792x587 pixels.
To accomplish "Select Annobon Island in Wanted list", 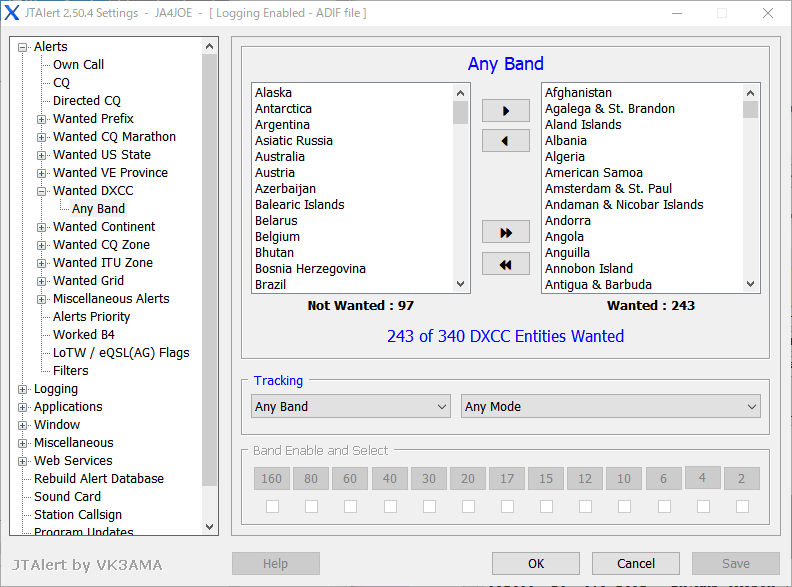I will pyautogui.click(x=588, y=269).
